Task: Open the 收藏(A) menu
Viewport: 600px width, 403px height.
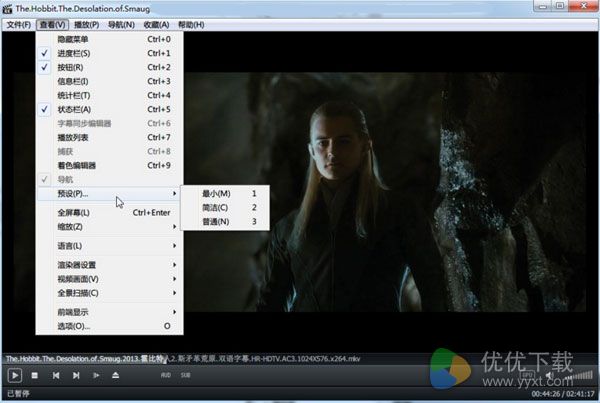Action: coord(157,25)
